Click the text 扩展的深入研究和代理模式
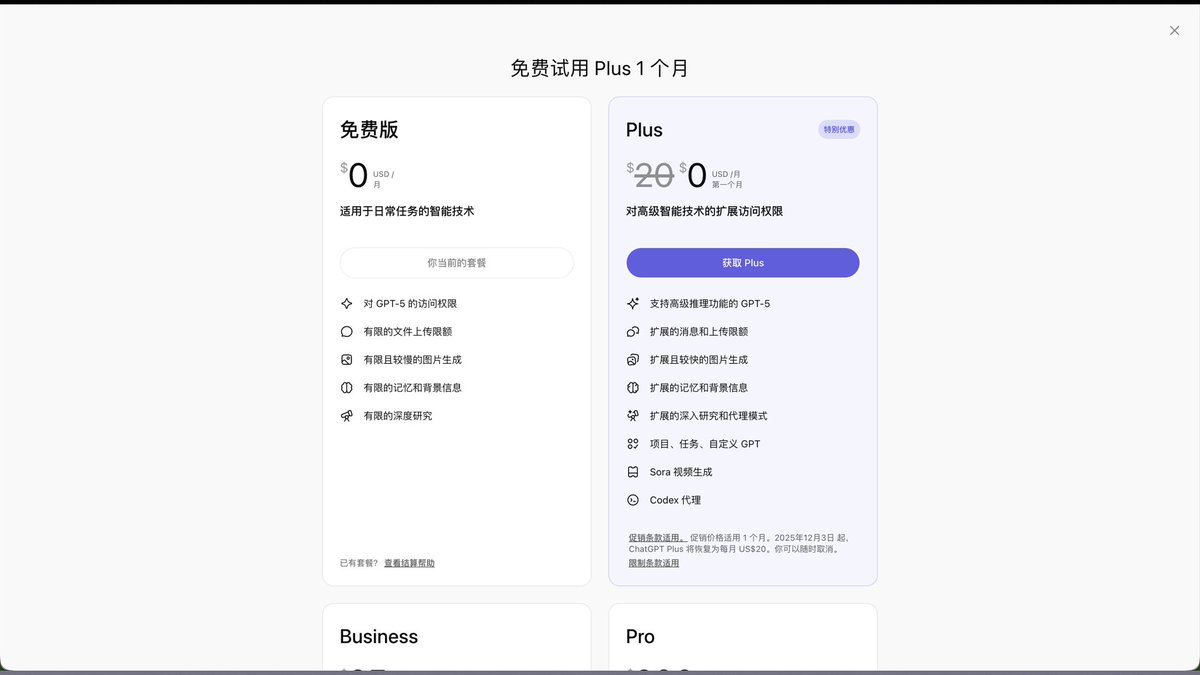 [x=709, y=415]
